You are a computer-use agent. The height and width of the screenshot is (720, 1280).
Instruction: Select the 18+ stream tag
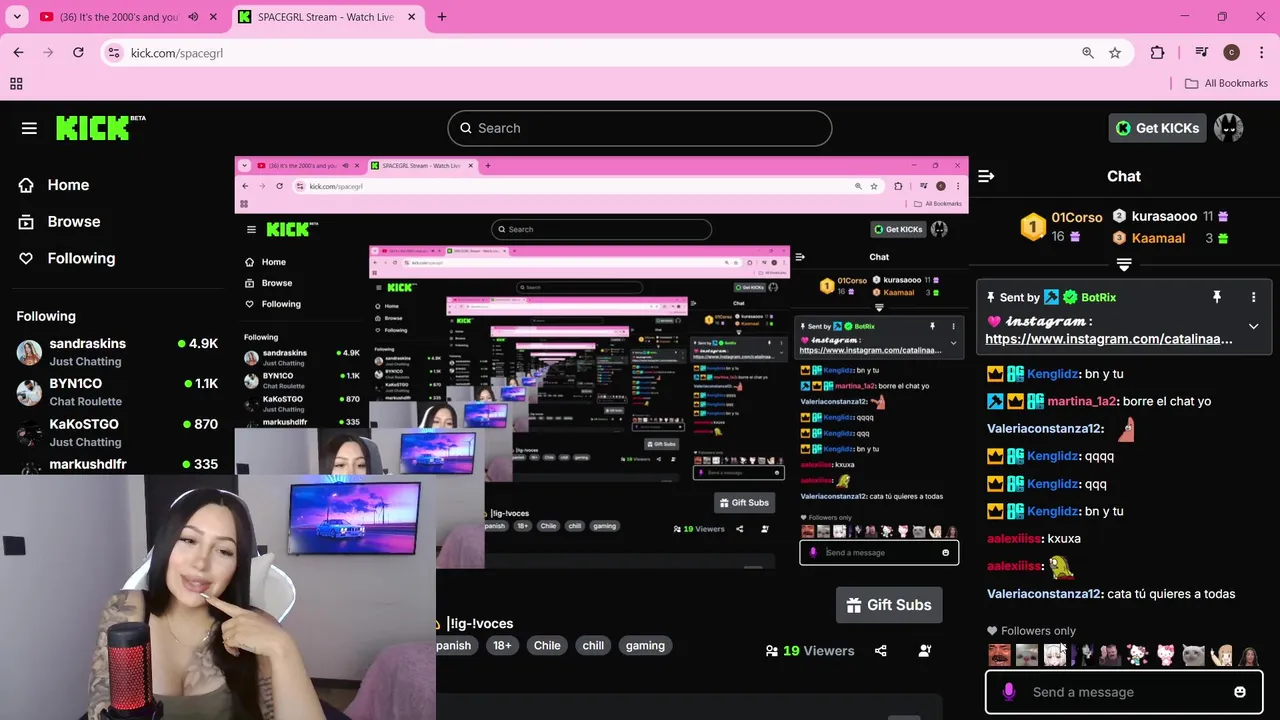click(x=502, y=645)
